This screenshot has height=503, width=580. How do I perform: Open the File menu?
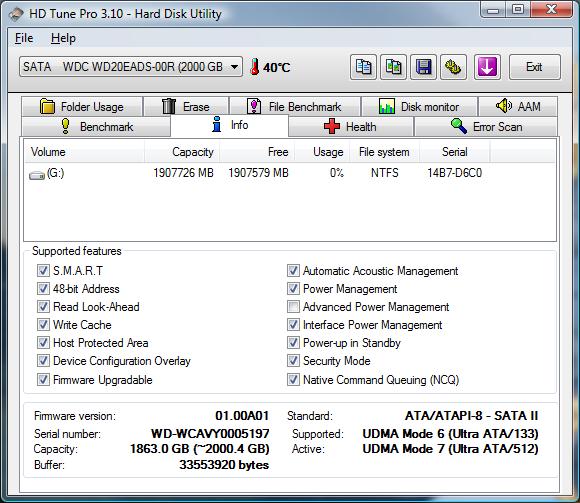[x=24, y=38]
